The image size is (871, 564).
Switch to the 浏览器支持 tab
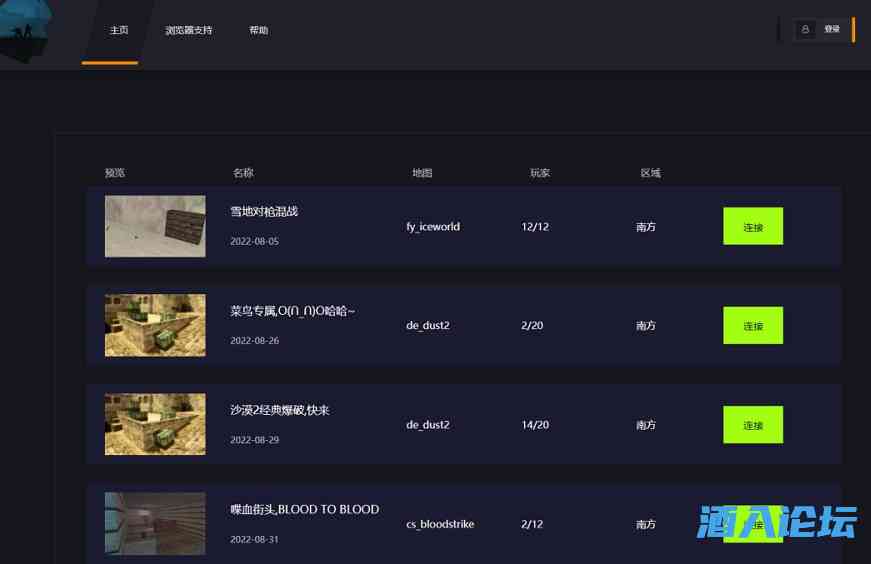[x=189, y=30]
